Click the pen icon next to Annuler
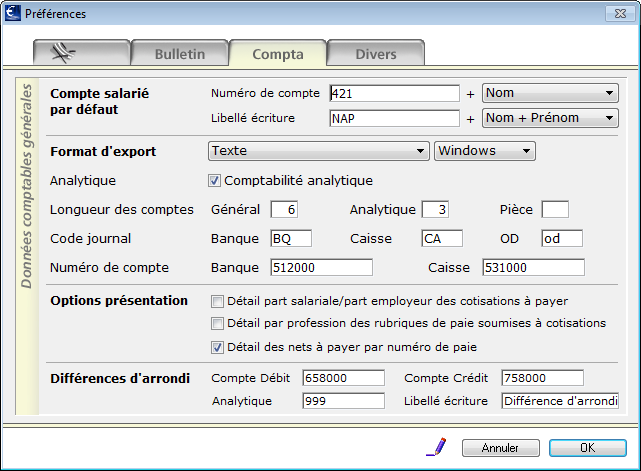 (436, 447)
